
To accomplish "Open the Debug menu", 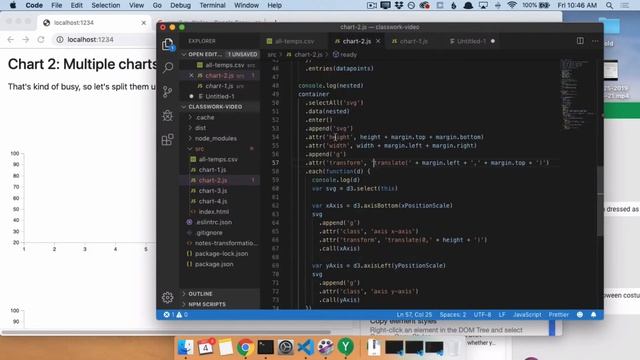I will point(180,5).
